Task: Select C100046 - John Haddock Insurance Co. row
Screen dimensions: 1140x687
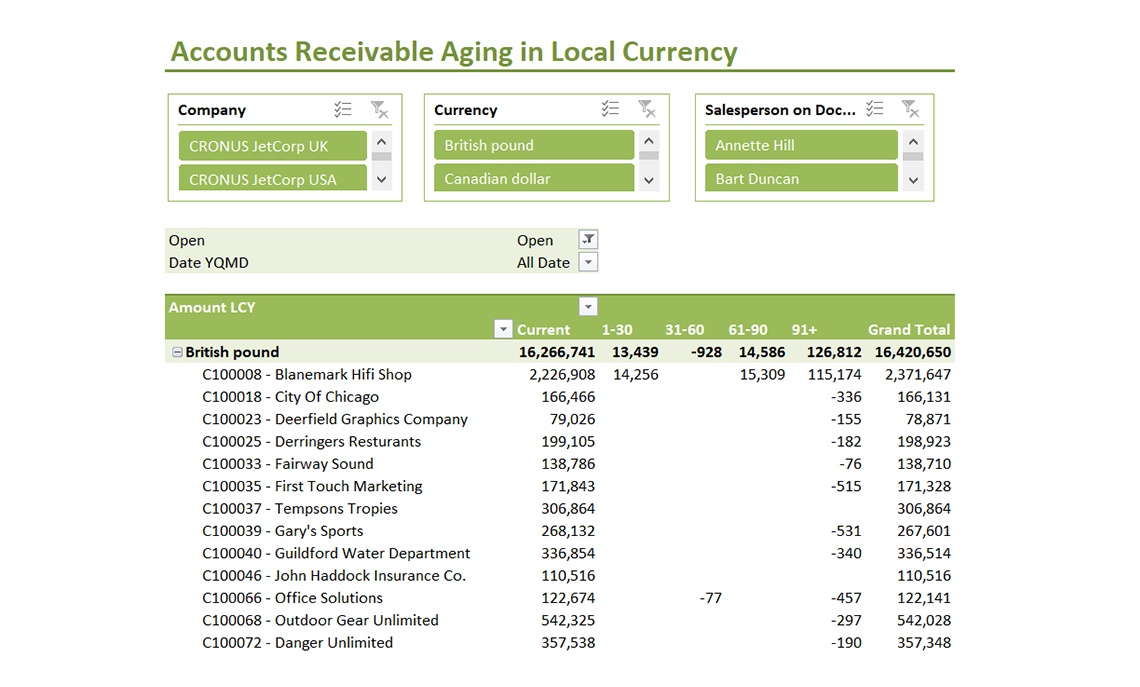Action: [x=560, y=576]
